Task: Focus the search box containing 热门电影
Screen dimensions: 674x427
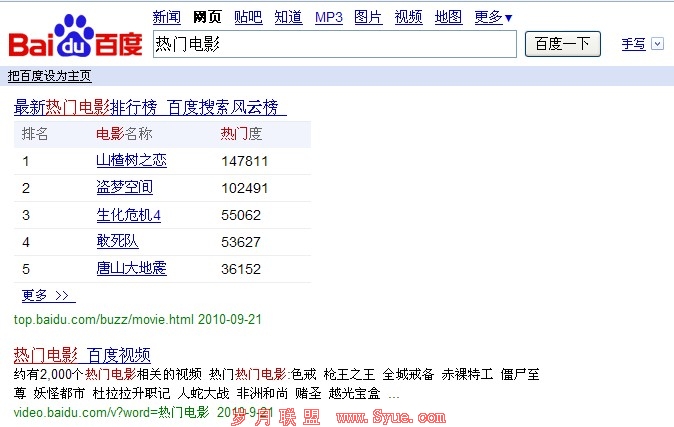Action: (x=335, y=44)
